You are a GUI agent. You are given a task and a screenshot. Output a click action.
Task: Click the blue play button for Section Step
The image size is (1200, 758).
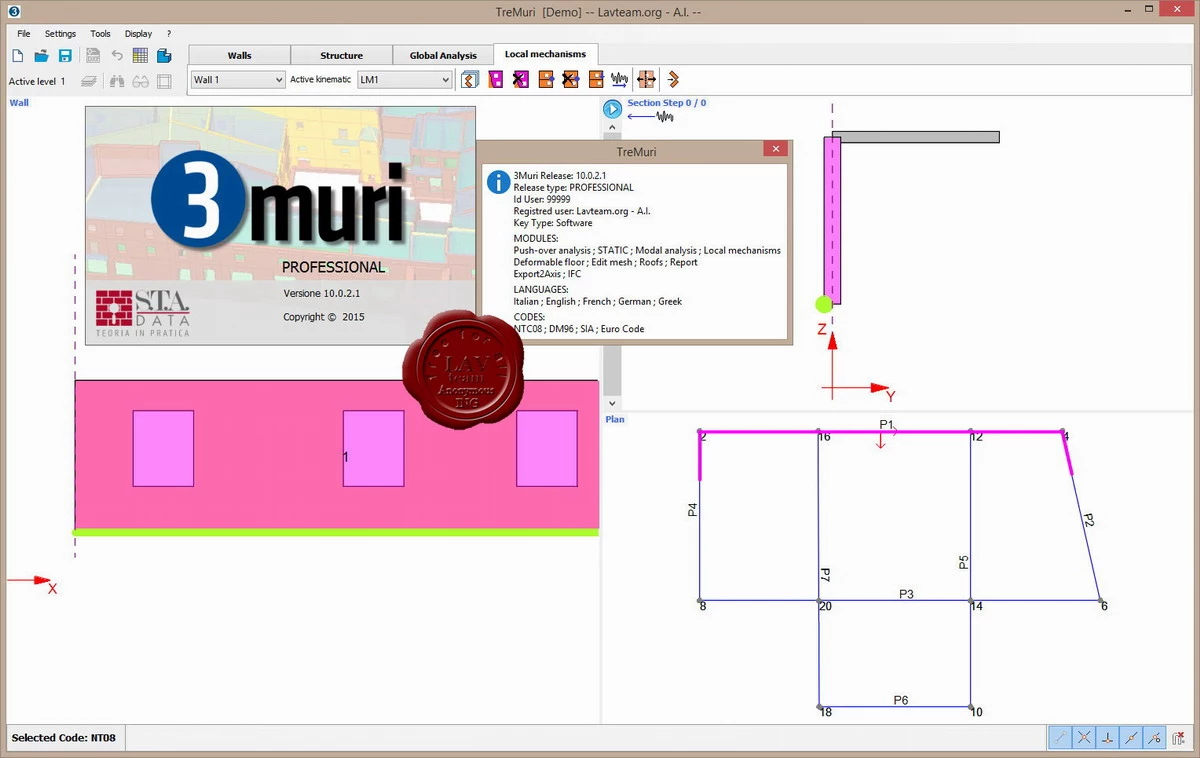(613, 109)
